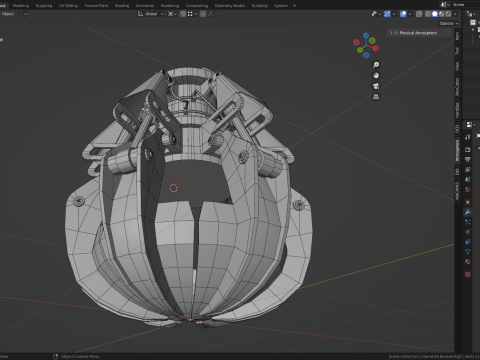Open object visibility and selectability dropdown
The width and height of the screenshot is (480, 360).
coord(376,14)
